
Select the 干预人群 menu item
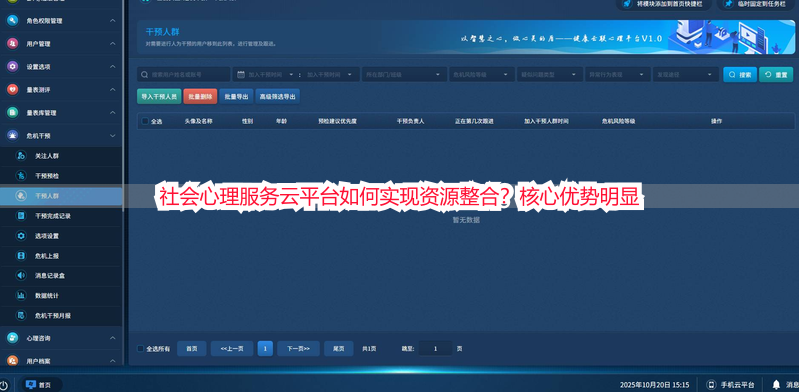pyautogui.click(x=61, y=196)
